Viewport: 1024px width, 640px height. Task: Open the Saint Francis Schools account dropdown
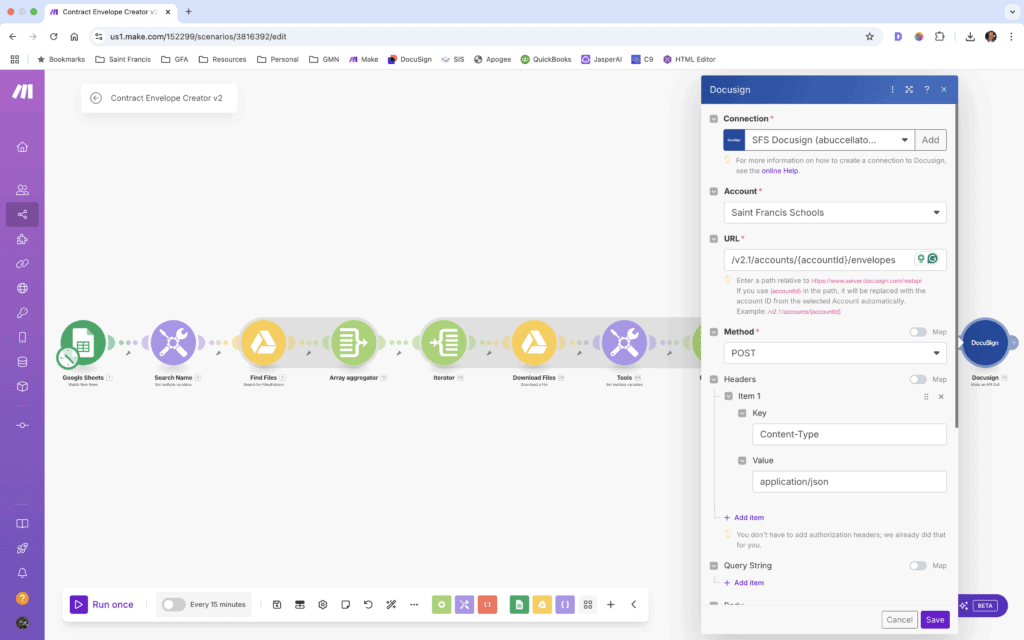pyautogui.click(x=835, y=212)
